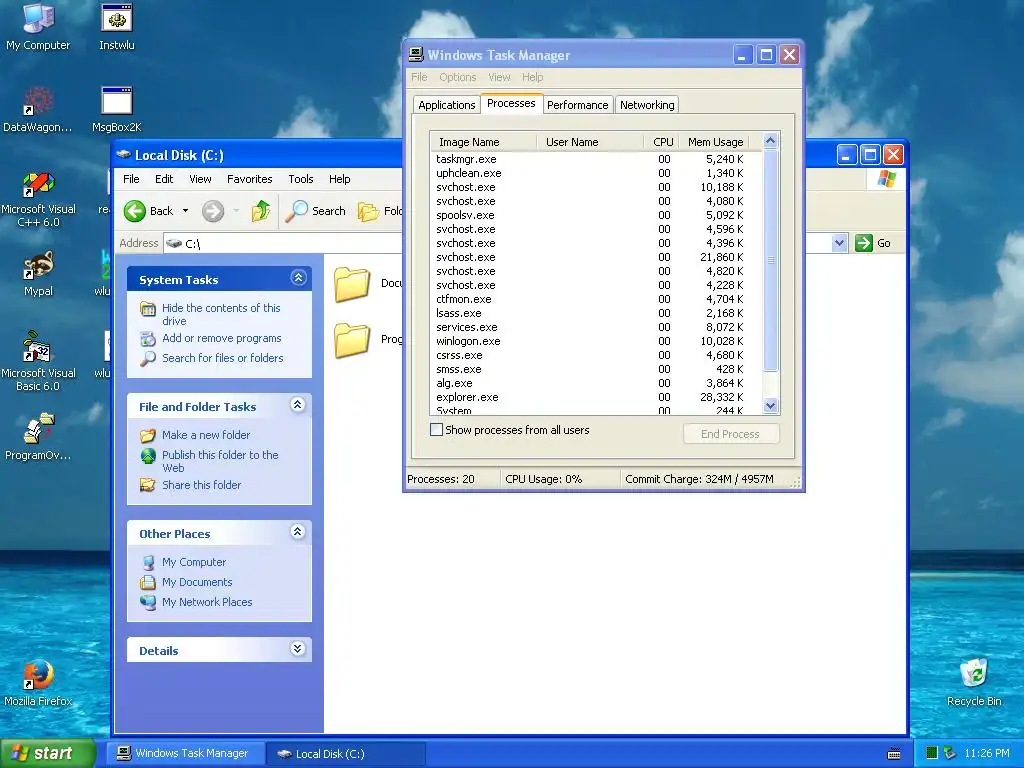Open Task Manager Options menu
1024x768 pixels.
tap(457, 77)
